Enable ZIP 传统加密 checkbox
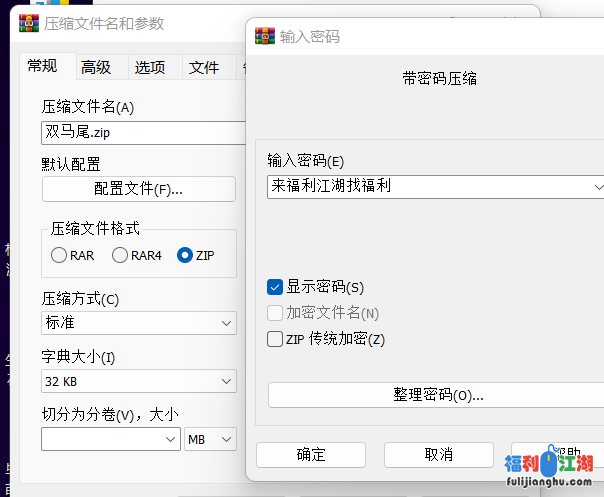 pyautogui.click(x=276, y=339)
